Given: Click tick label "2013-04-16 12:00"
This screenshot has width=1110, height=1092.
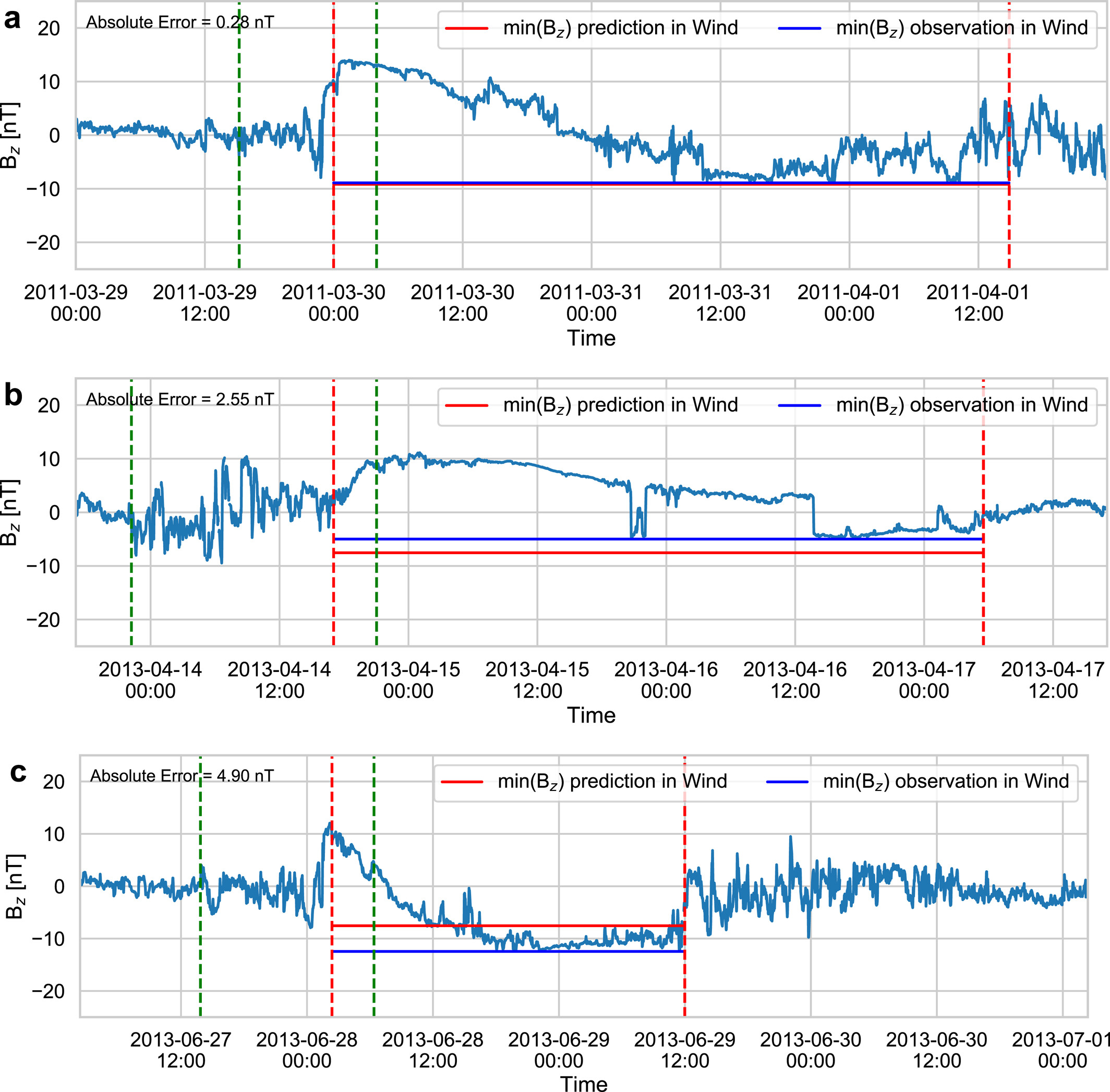Looking at the screenshot, I should (x=795, y=680).
